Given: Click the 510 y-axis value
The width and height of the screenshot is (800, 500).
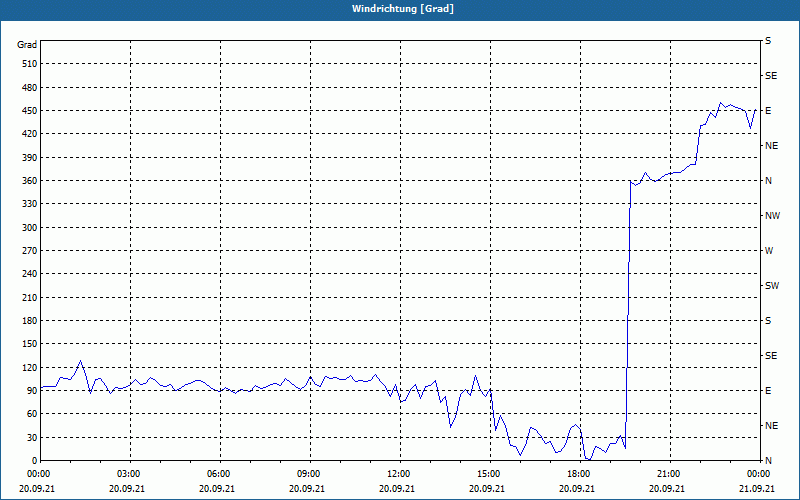Looking at the screenshot, I should pyautogui.click(x=30, y=64).
